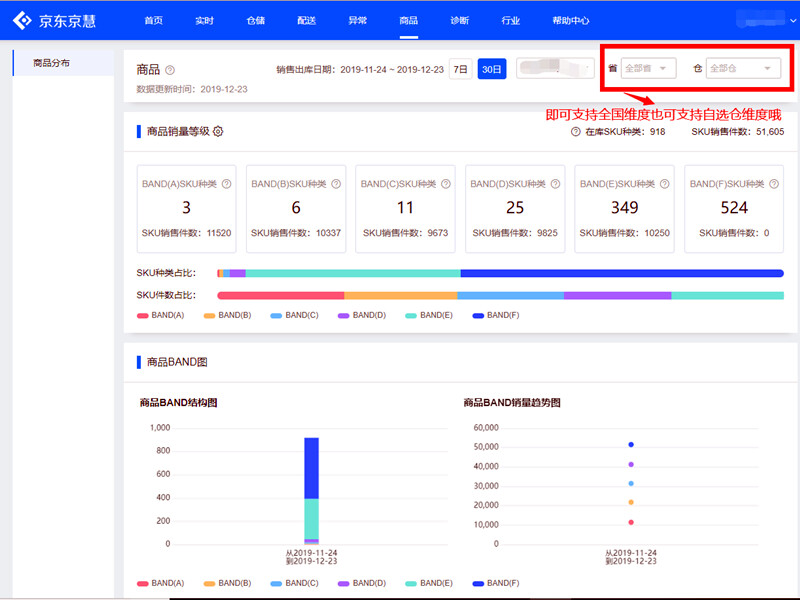Screen dimensions: 800x600
Task: Switch to the 仓储 navigation tab
Action: [x=255, y=20]
